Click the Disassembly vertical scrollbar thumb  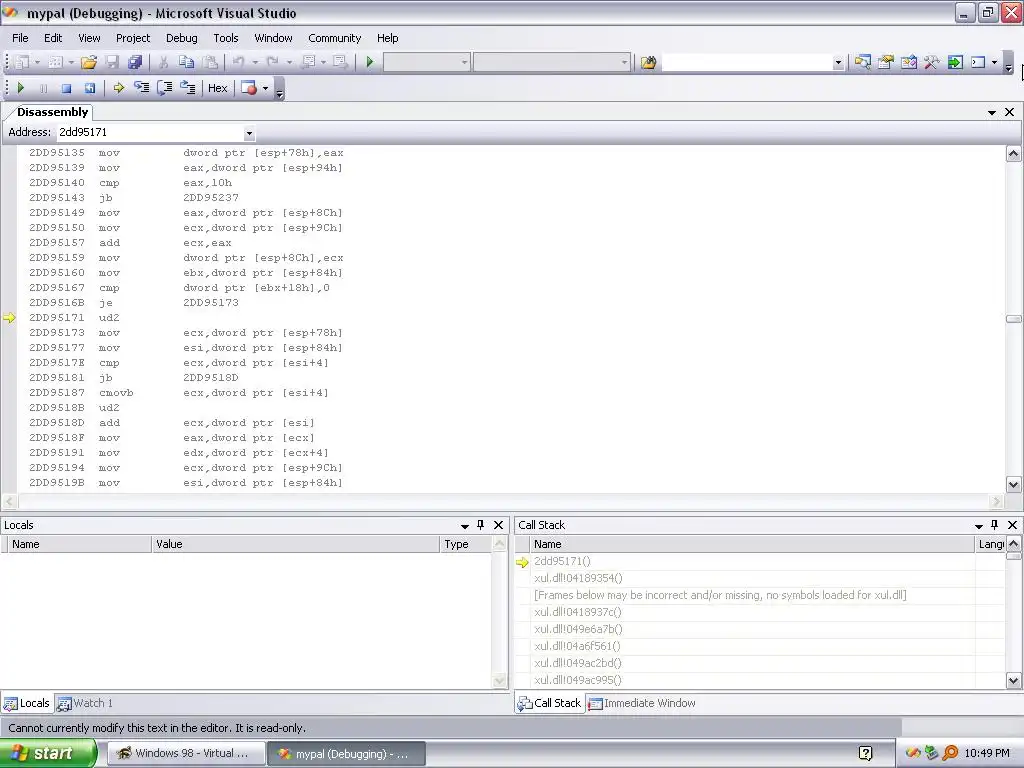tap(1014, 319)
